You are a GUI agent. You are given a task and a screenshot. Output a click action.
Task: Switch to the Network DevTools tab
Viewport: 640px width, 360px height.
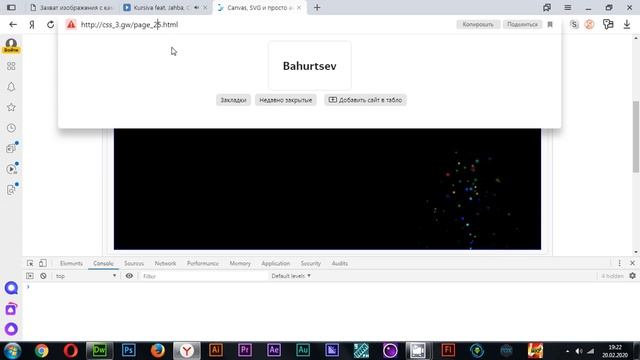tap(165, 264)
